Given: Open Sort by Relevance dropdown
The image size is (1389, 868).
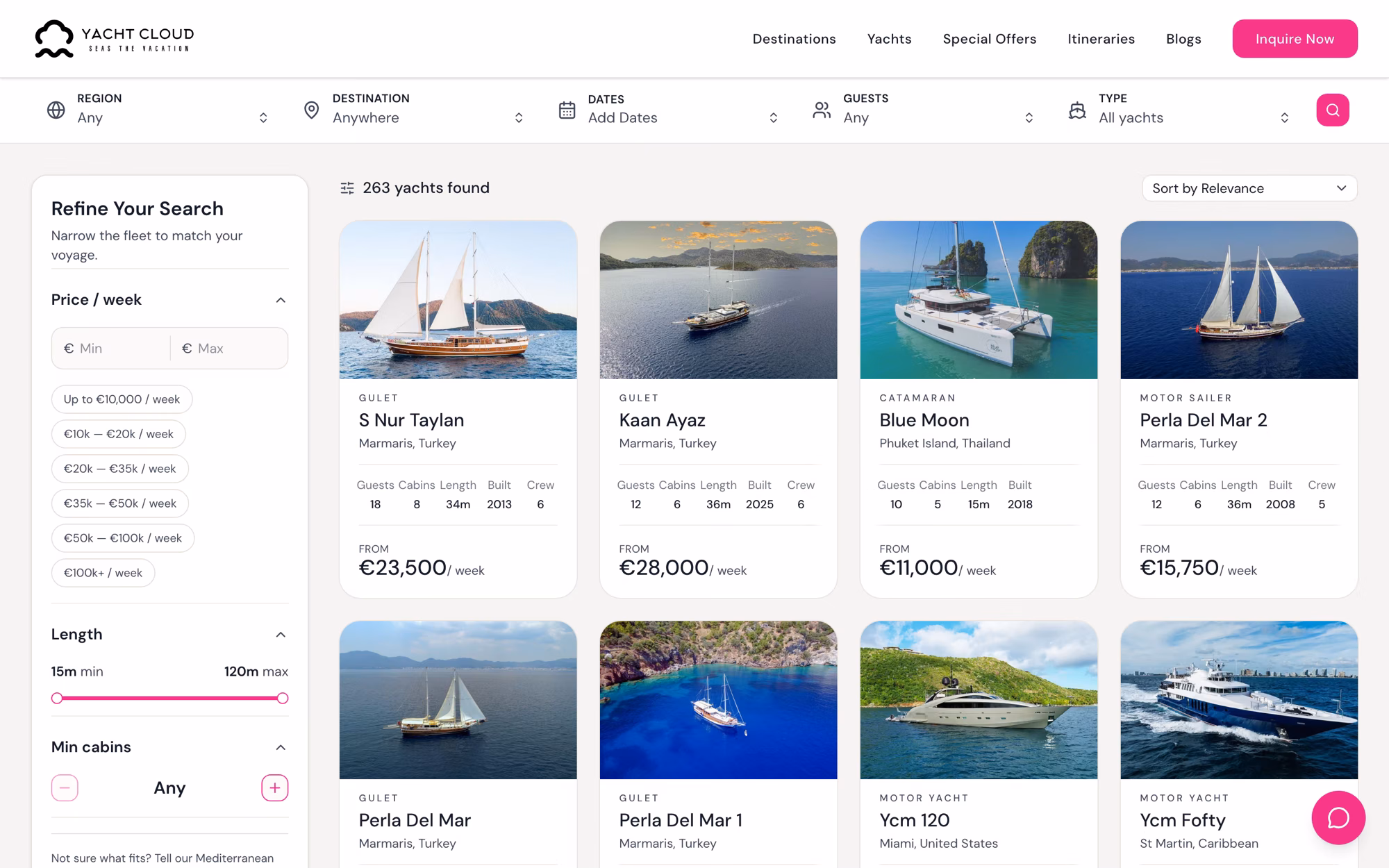Looking at the screenshot, I should pos(1249,188).
